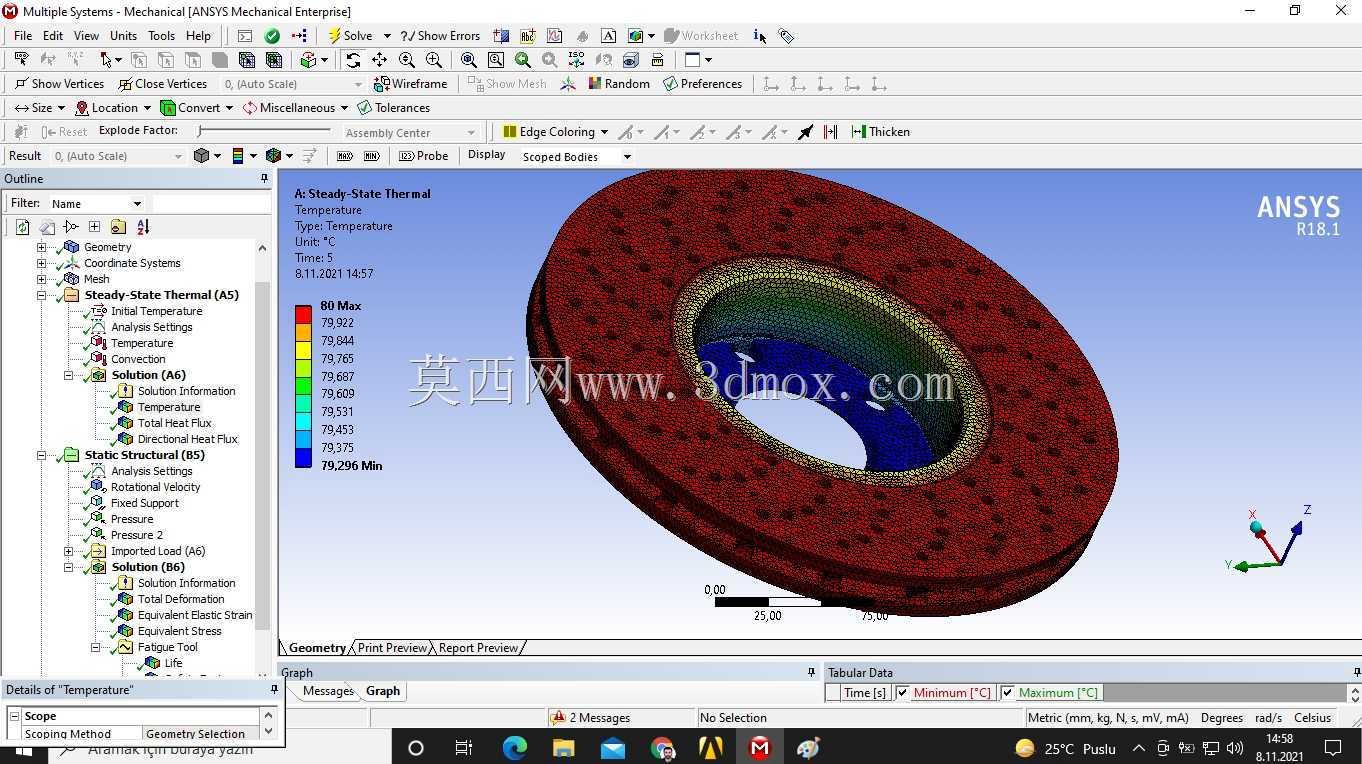The image size is (1362, 764).
Task: Apply Random colors to the model
Action: tap(619, 84)
